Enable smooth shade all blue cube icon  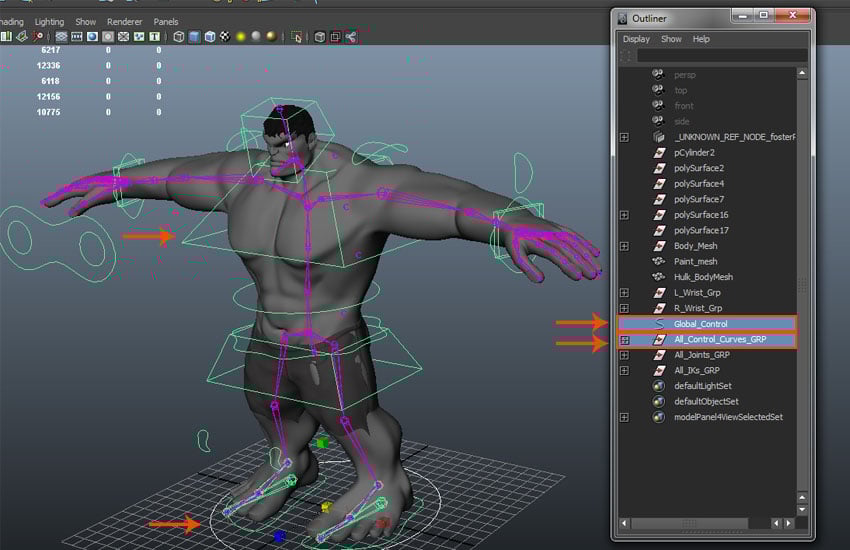coord(194,37)
